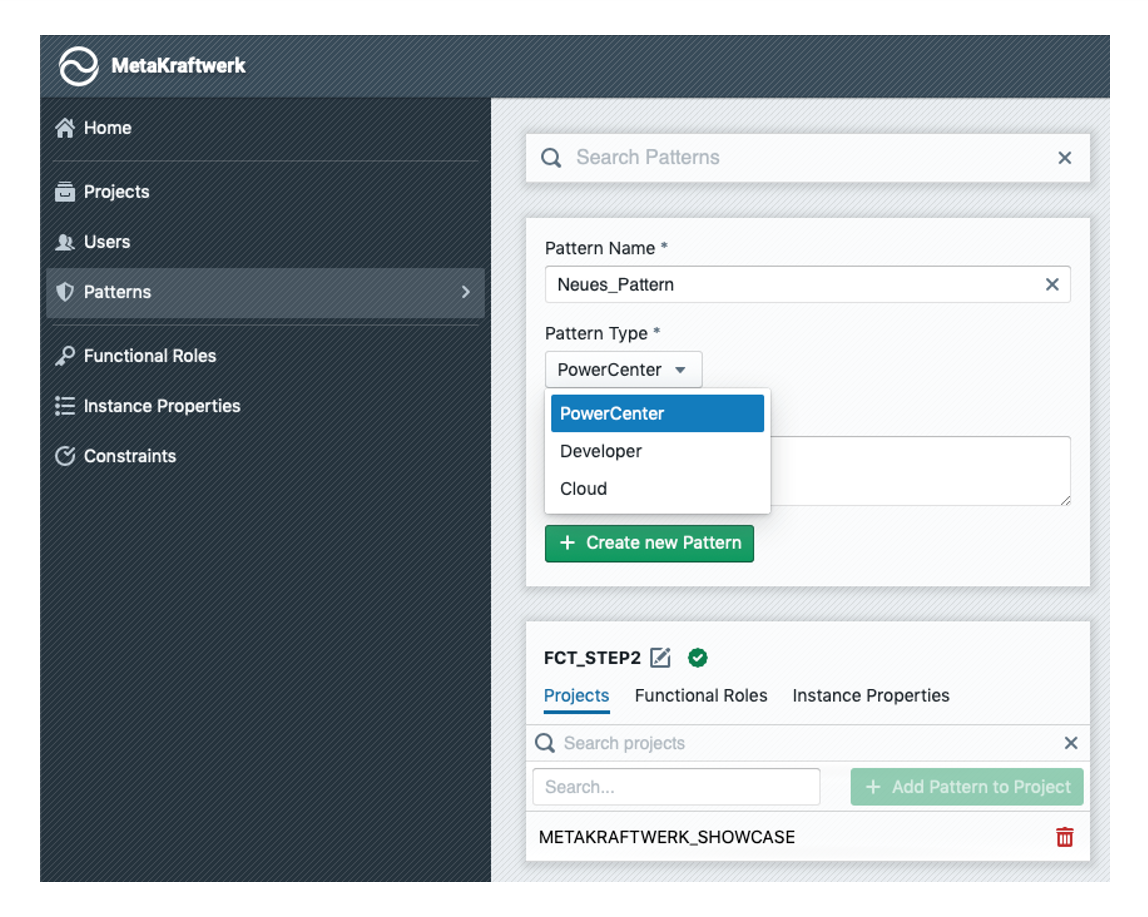Clear the Neues_Pattern name text
The height and width of the screenshot is (917, 1148).
point(1051,285)
